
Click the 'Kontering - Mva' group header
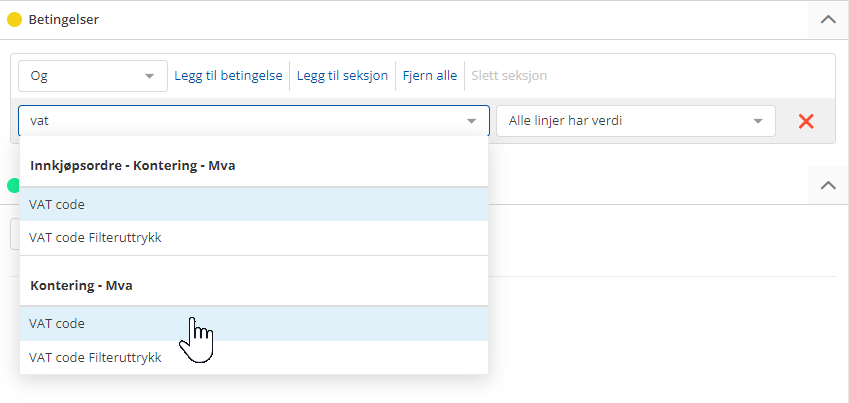point(82,285)
